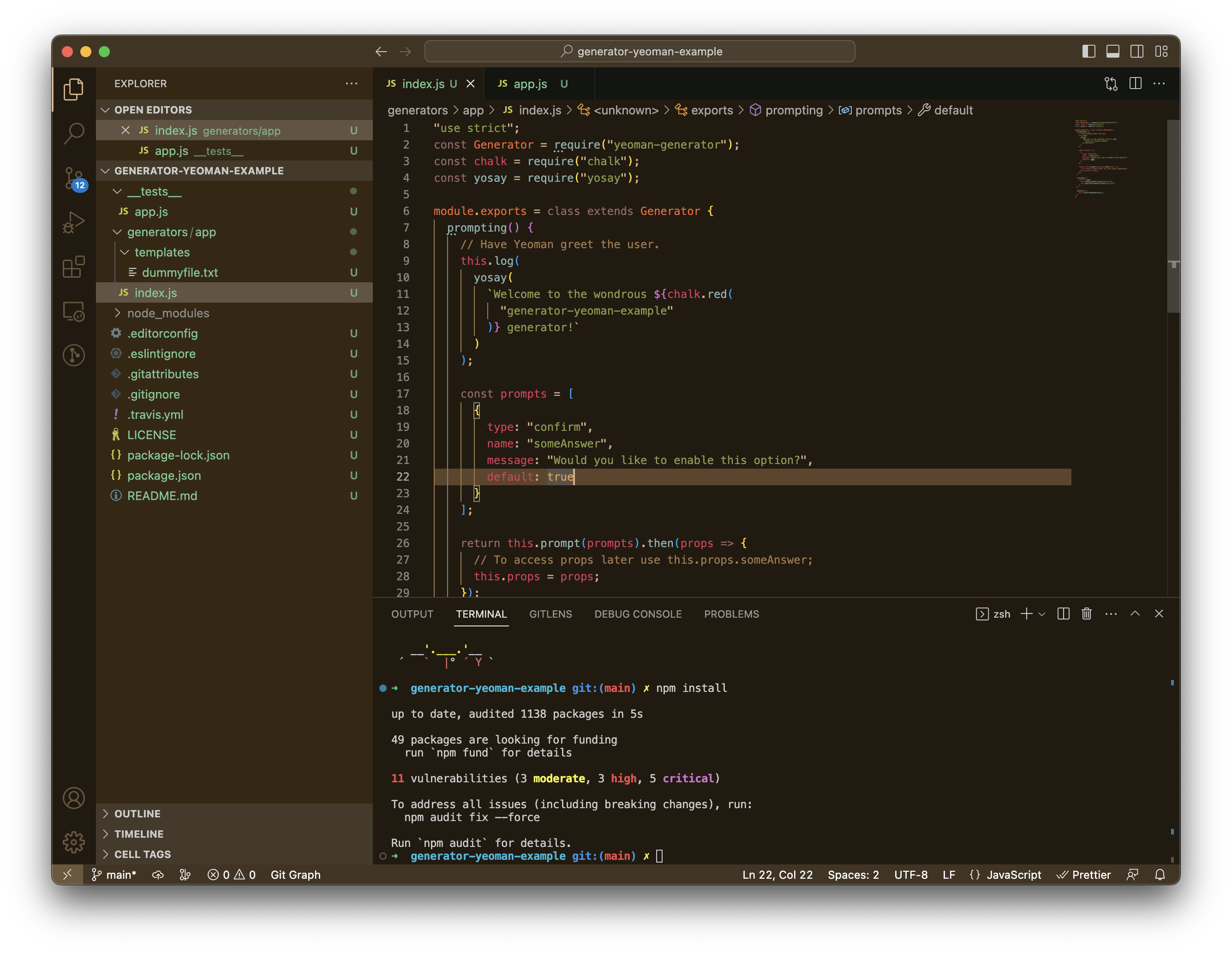Expand the Outline section
Viewport: 1232px width, 953px height.
click(235, 814)
